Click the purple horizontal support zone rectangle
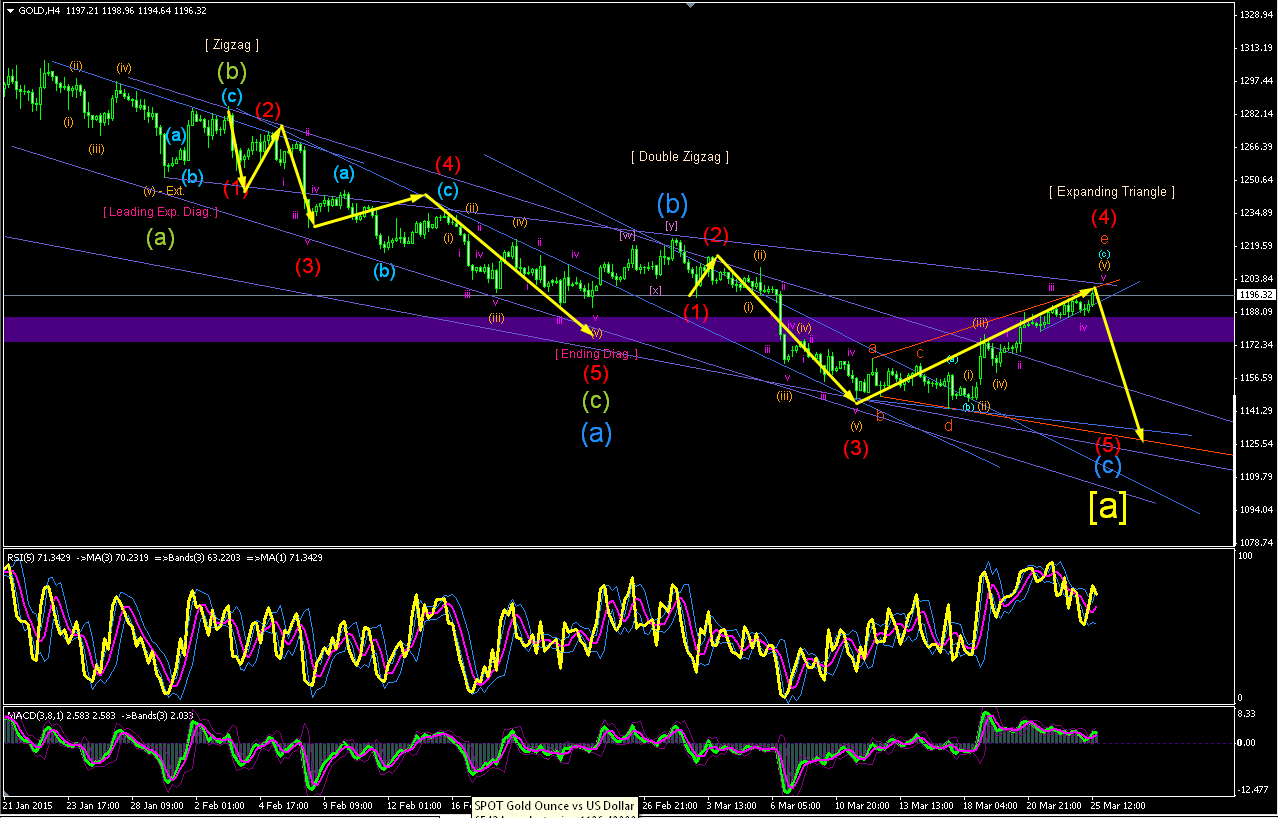Screen dimensions: 1278x818 coord(617,329)
